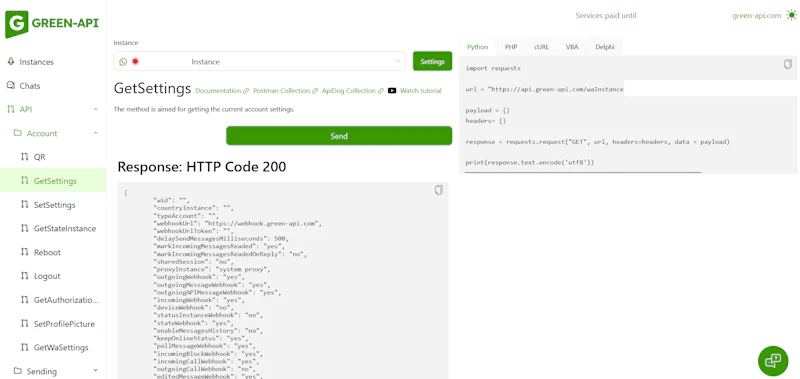Click the Instances sidebar icon
The height and width of the screenshot is (379, 800).
[11, 61]
